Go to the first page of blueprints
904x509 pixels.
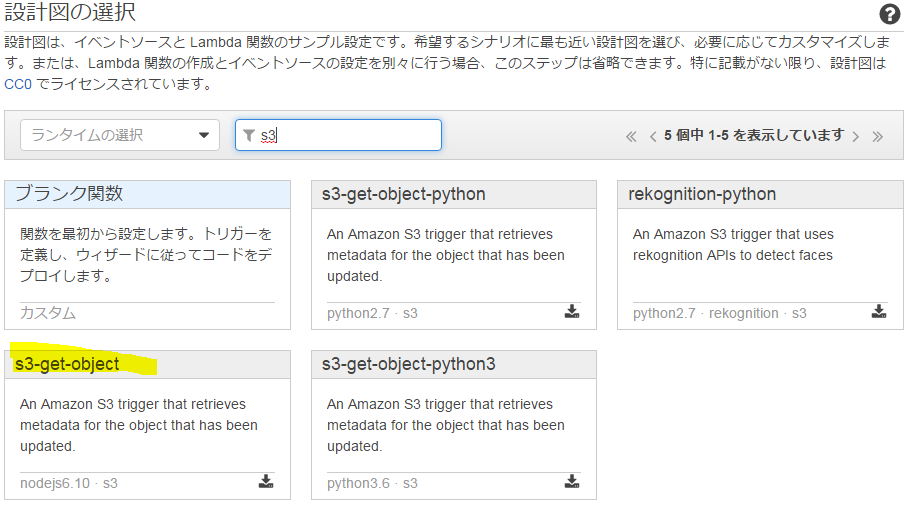coord(631,137)
